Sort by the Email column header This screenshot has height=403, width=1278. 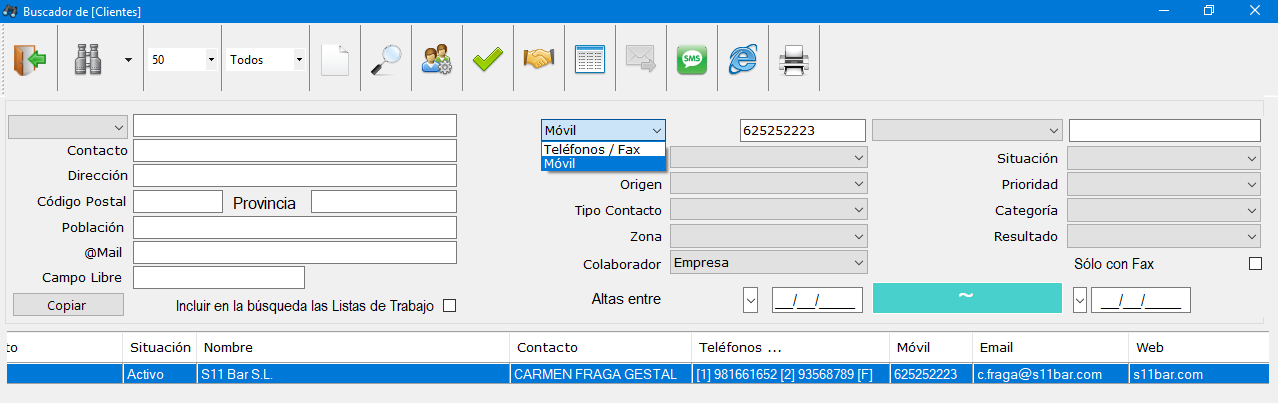point(1050,347)
